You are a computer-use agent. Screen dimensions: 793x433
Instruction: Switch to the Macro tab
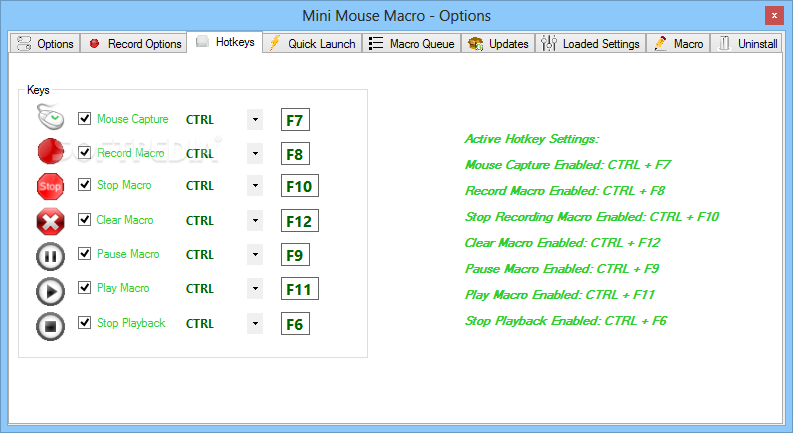678,44
